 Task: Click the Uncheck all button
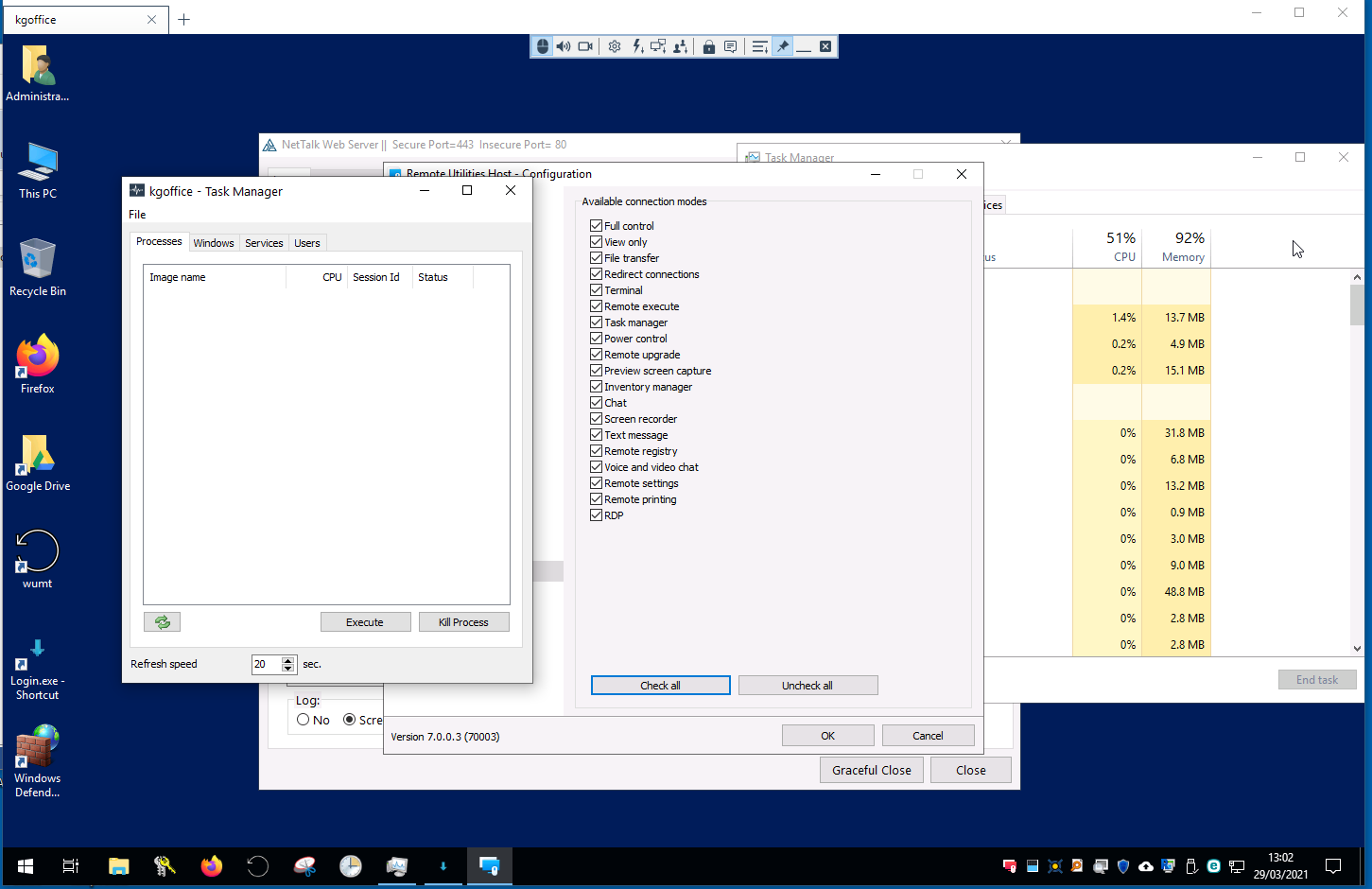tap(808, 686)
